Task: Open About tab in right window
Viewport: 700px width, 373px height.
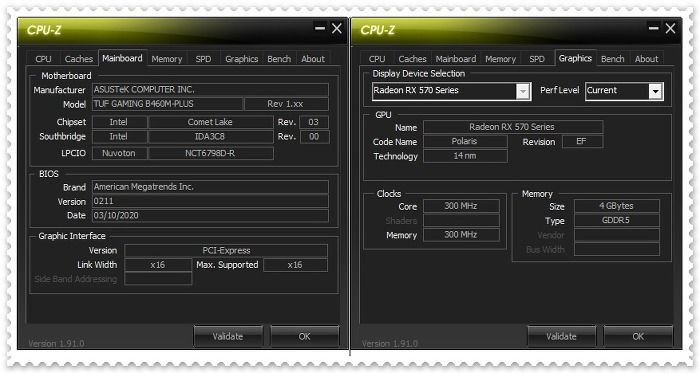Action: click(x=646, y=59)
